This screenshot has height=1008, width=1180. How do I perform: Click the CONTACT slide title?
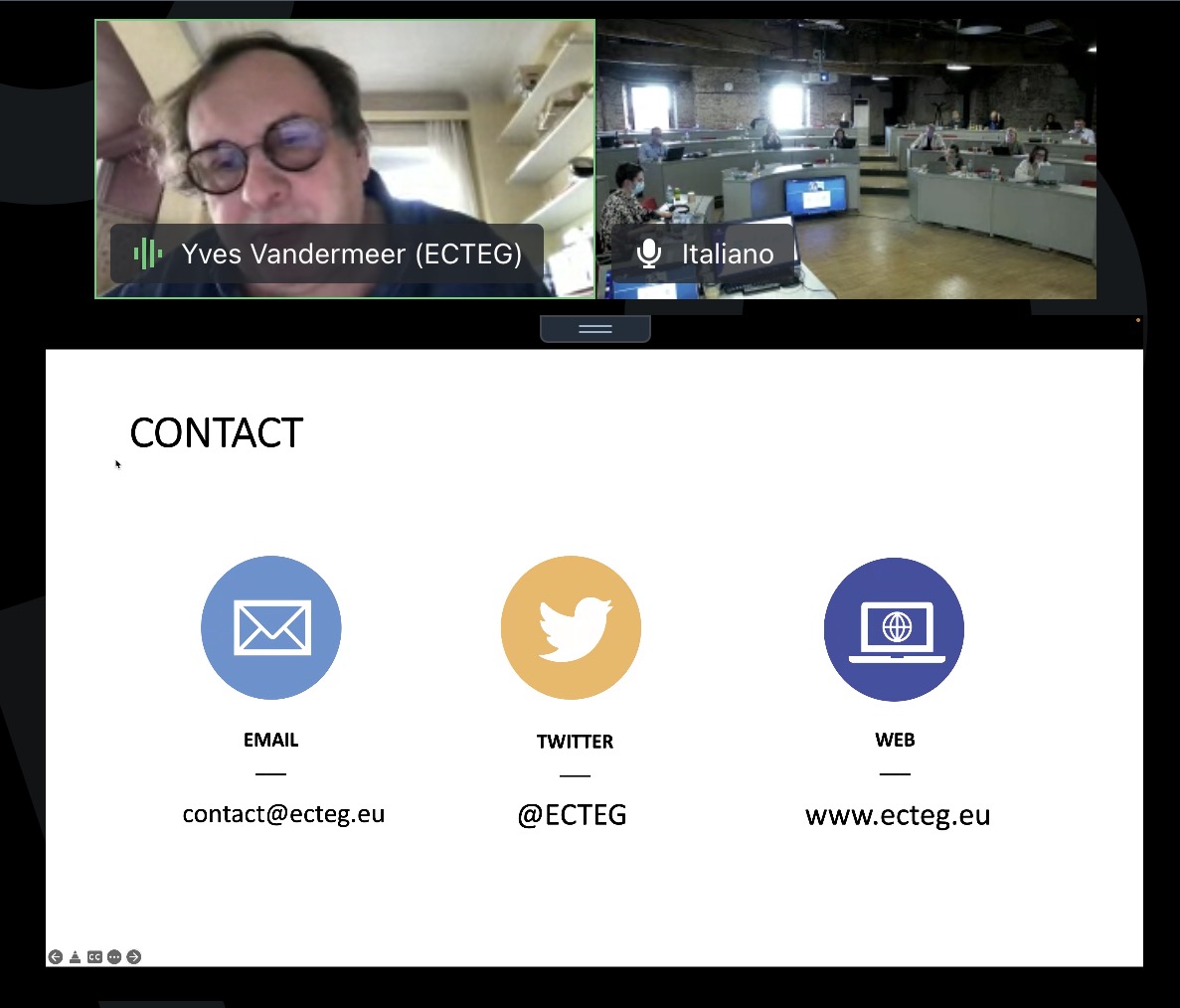[x=217, y=432]
